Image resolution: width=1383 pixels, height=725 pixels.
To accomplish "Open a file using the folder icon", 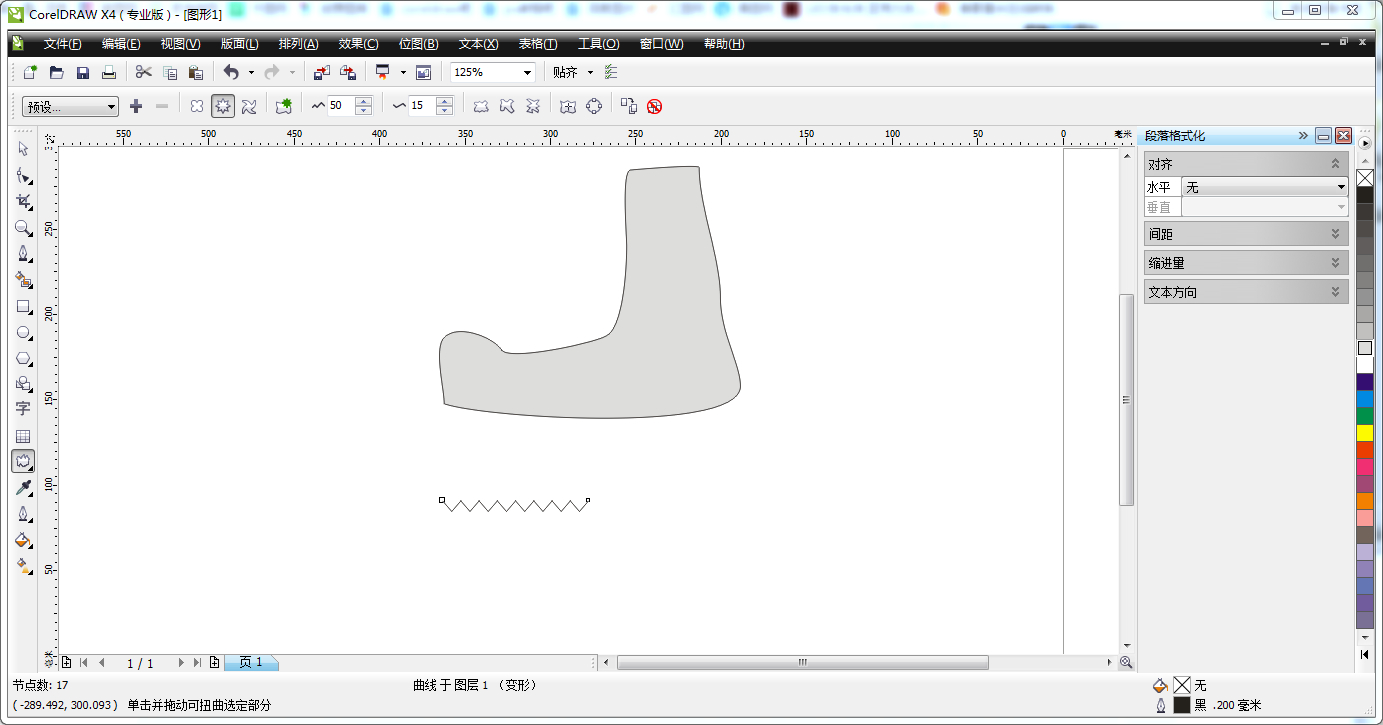I will click(x=57, y=72).
